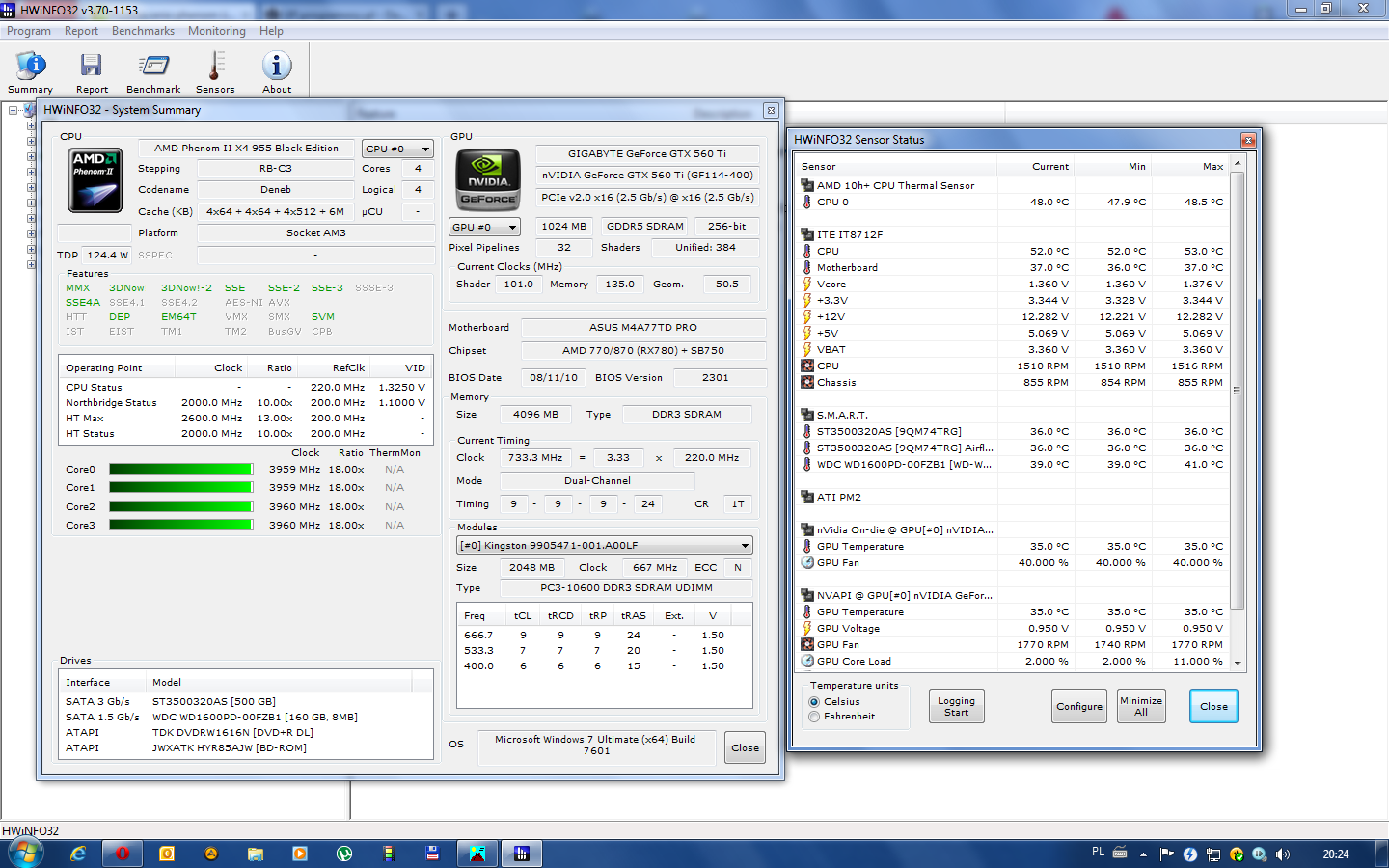Click the ATI PM2 sensor group icon
The image size is (1389, 868).
click(x=807, y=497)
